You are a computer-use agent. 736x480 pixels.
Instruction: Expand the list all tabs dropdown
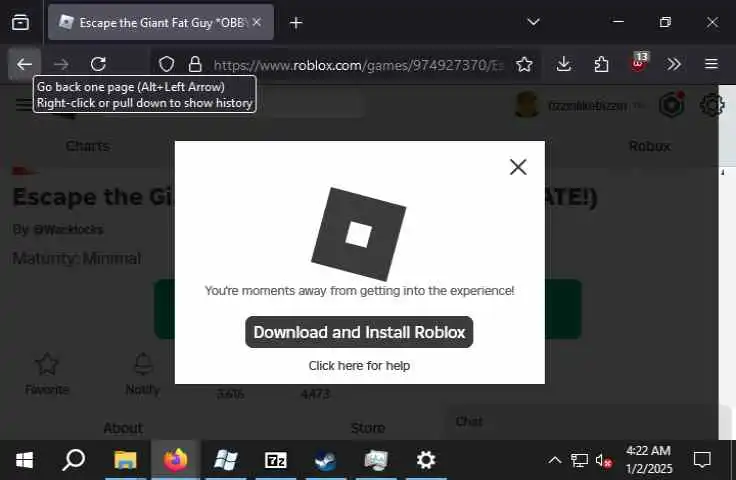click(533, 22)
